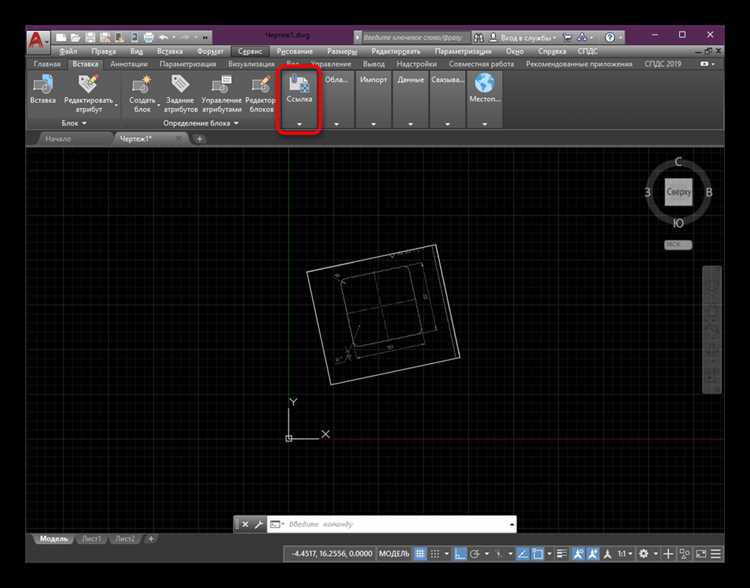The width and height of the screenshot is (750, 588).
Task: Expand the arrow below the Ссылка panel
Action: tap(299, 124)
